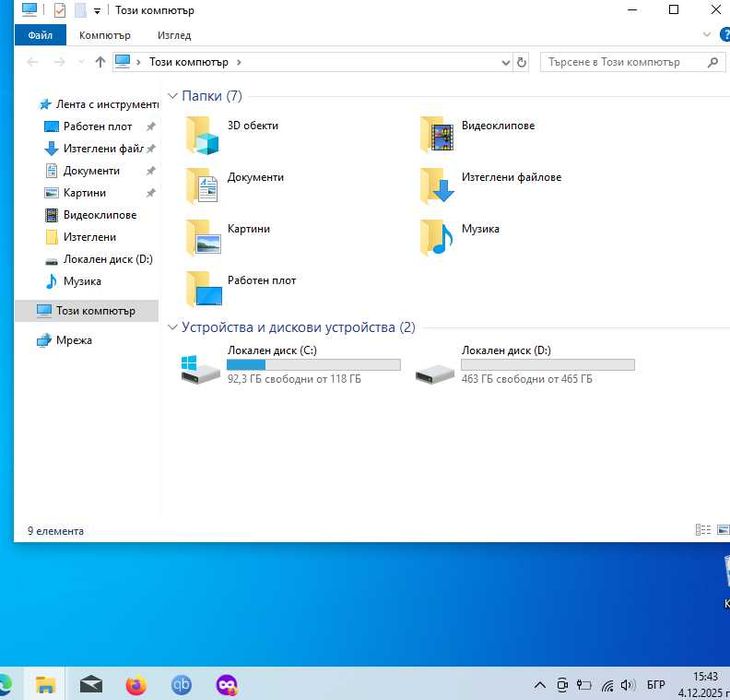Click the Този компютър breadcrumb in address bar
730x700 pixels.
coord(189,62)
